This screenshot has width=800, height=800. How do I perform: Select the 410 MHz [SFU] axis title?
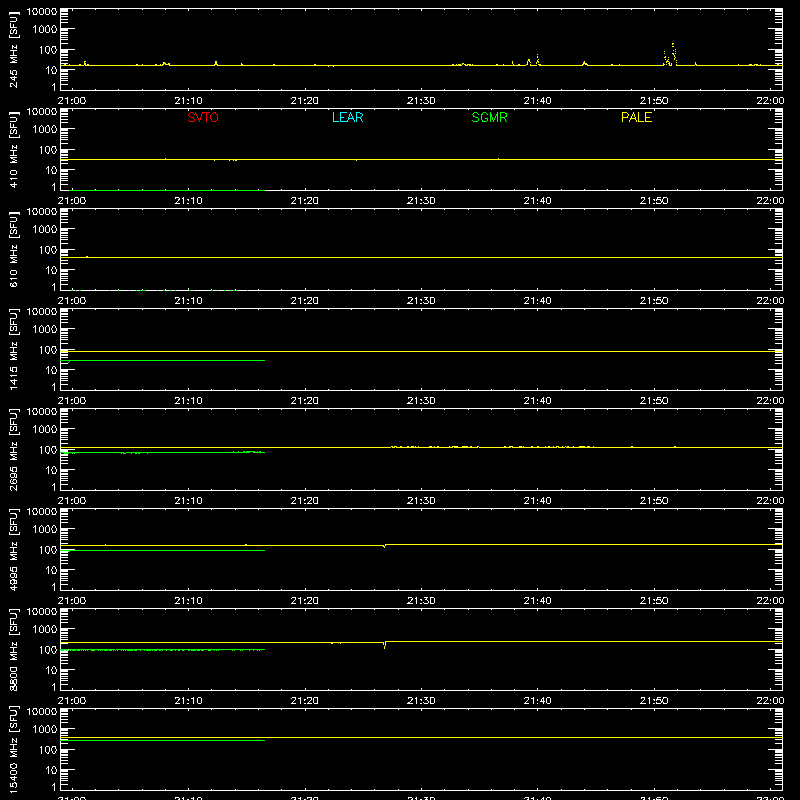pos(14,149)
